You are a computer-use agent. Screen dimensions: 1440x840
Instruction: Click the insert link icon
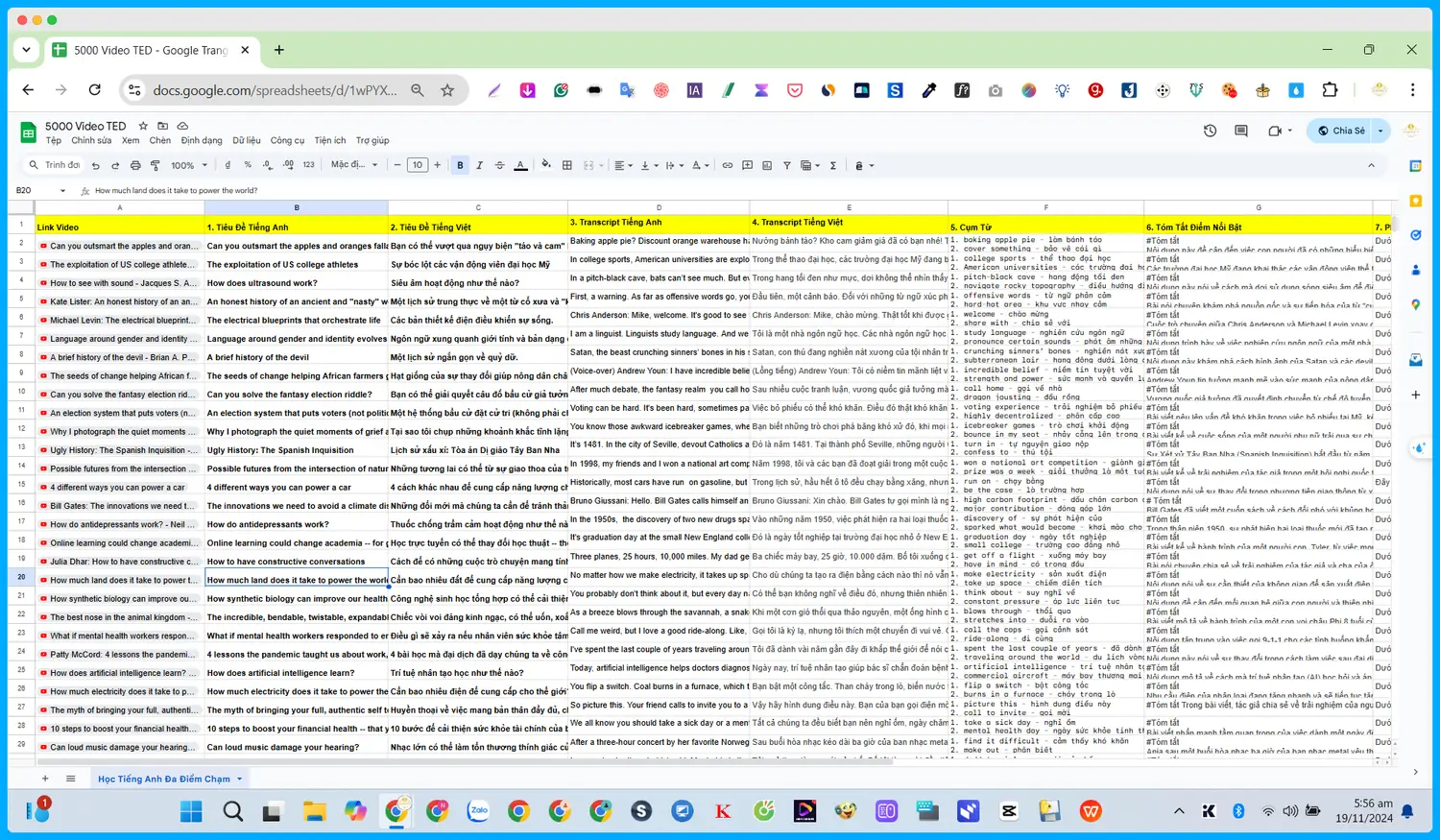click(x=728, y=165)
